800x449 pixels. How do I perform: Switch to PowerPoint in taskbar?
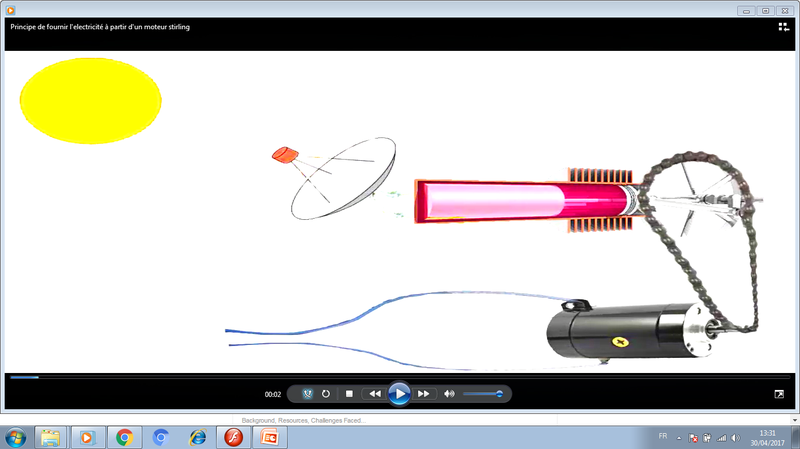coord(269,437)
